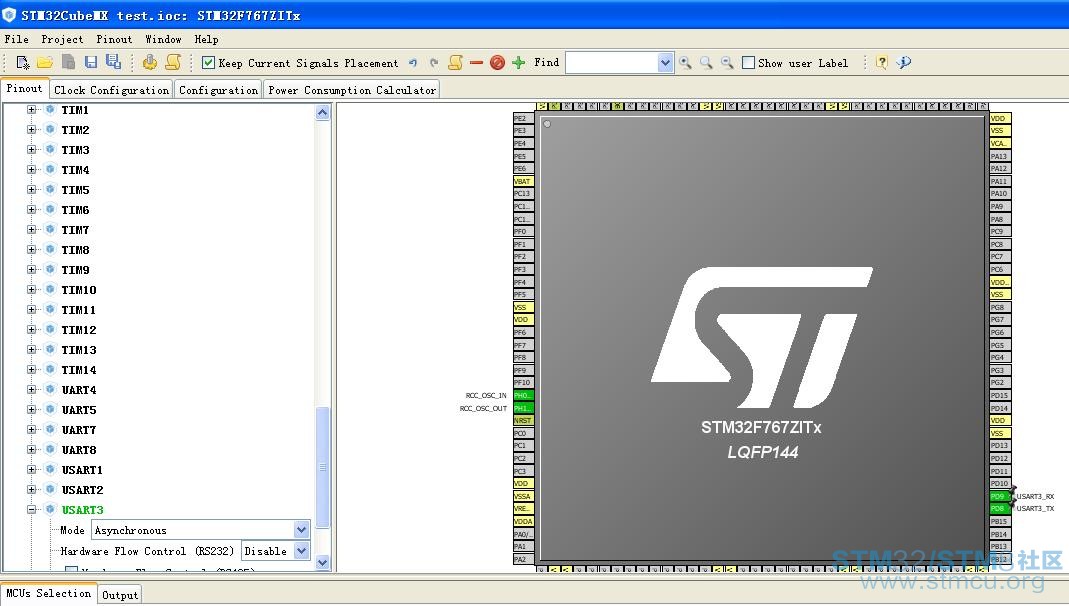
Task: Click the red prohibition circle icon
Action: pos(498,63)
